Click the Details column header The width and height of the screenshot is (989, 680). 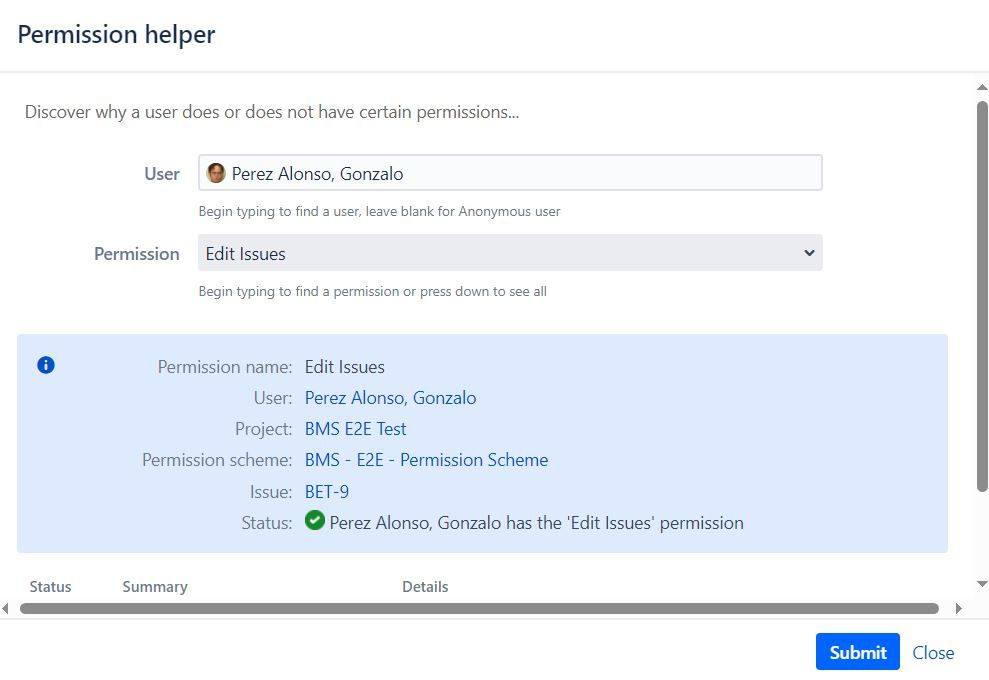(x=425, y=587)
